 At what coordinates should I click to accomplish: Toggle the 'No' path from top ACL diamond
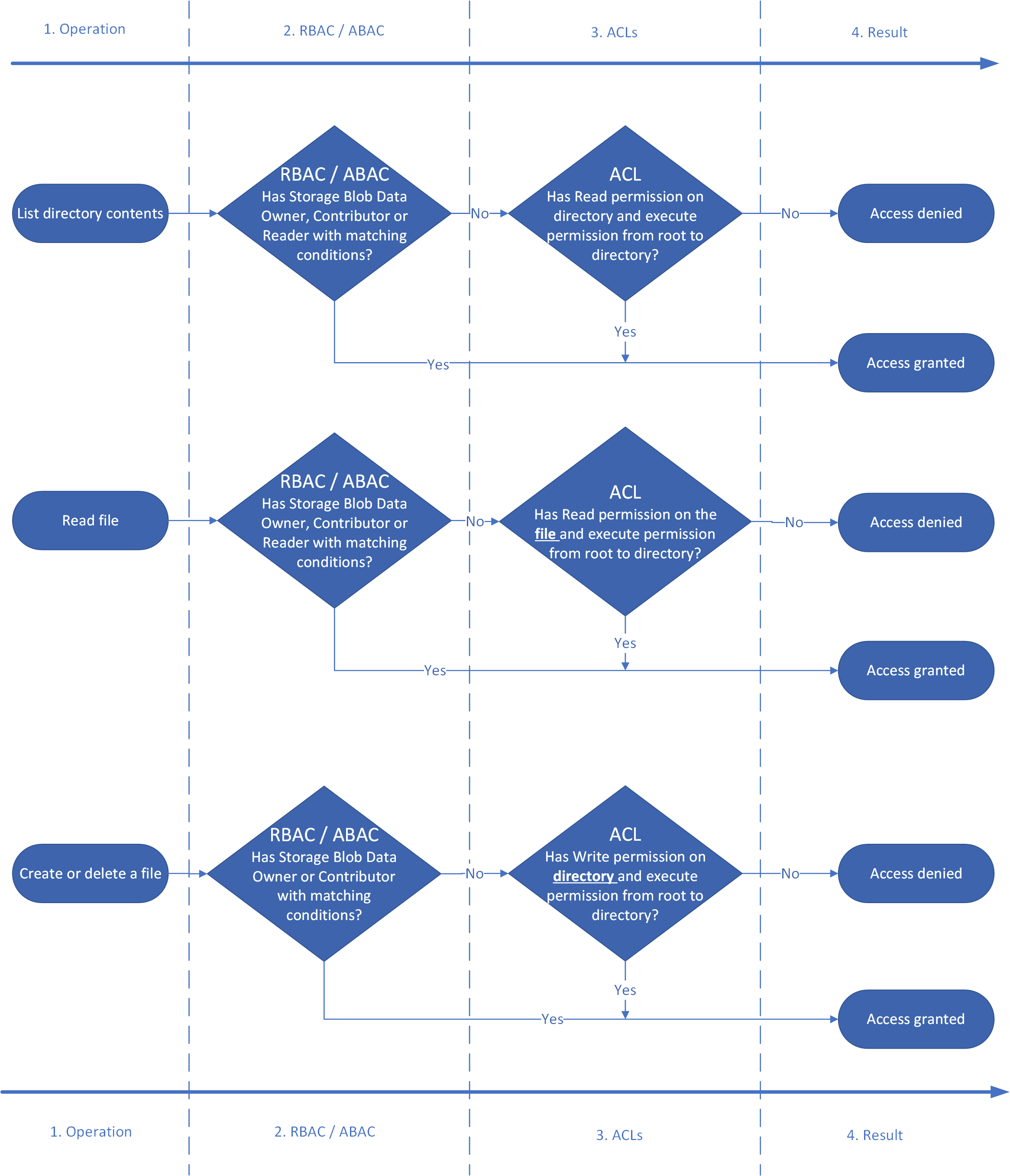tap(795, 195)
